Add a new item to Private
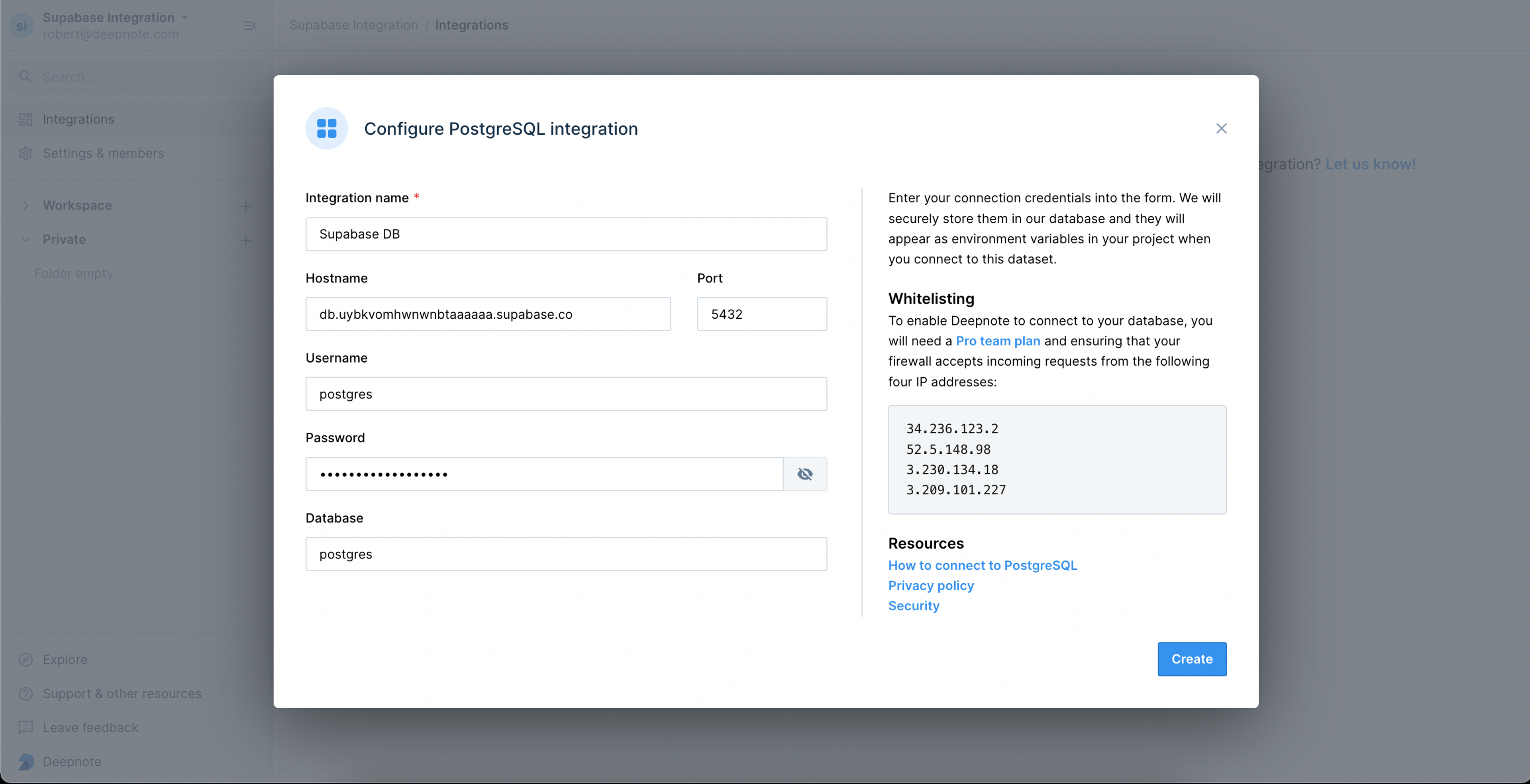The image size is (1530, 784). pyautogui.click(x=245, y=240)
